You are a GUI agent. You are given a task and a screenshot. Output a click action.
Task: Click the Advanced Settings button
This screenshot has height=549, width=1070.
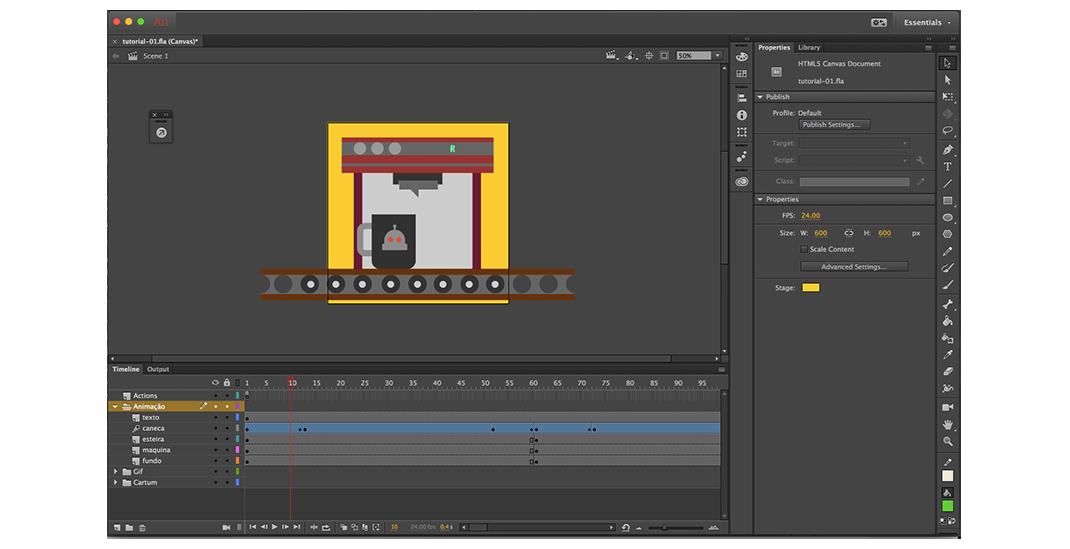(x=854, y=267)
